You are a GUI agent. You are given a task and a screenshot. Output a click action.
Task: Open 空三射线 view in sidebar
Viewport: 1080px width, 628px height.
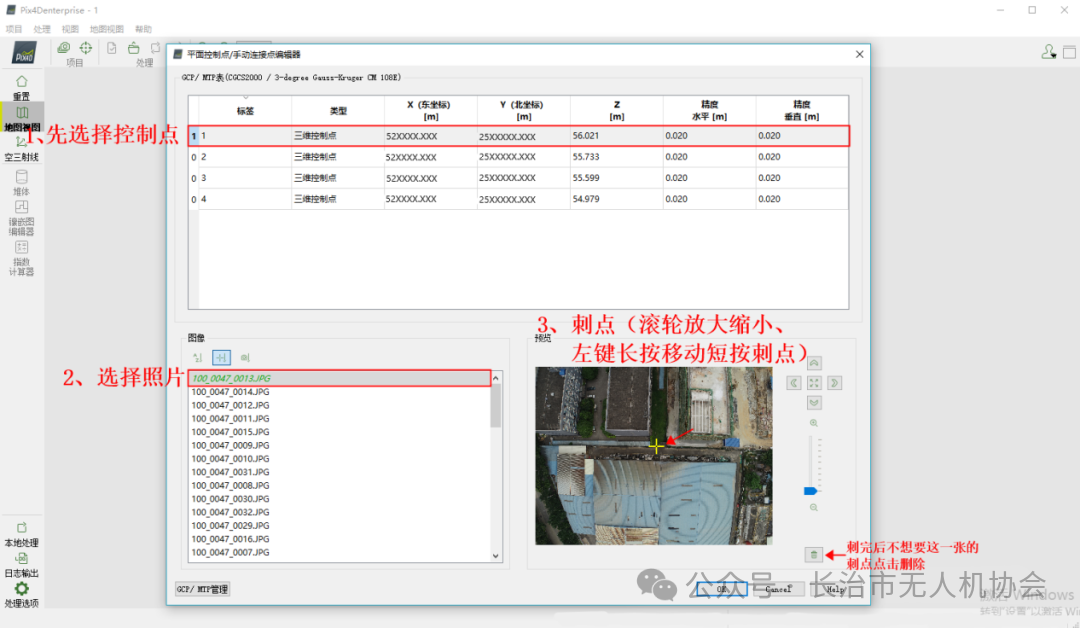[x=21, y=149]
